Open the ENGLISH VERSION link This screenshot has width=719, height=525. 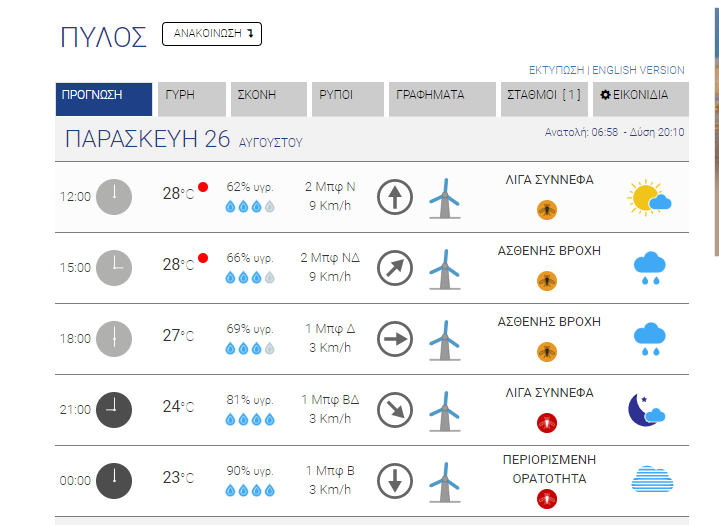coord(638,70)
